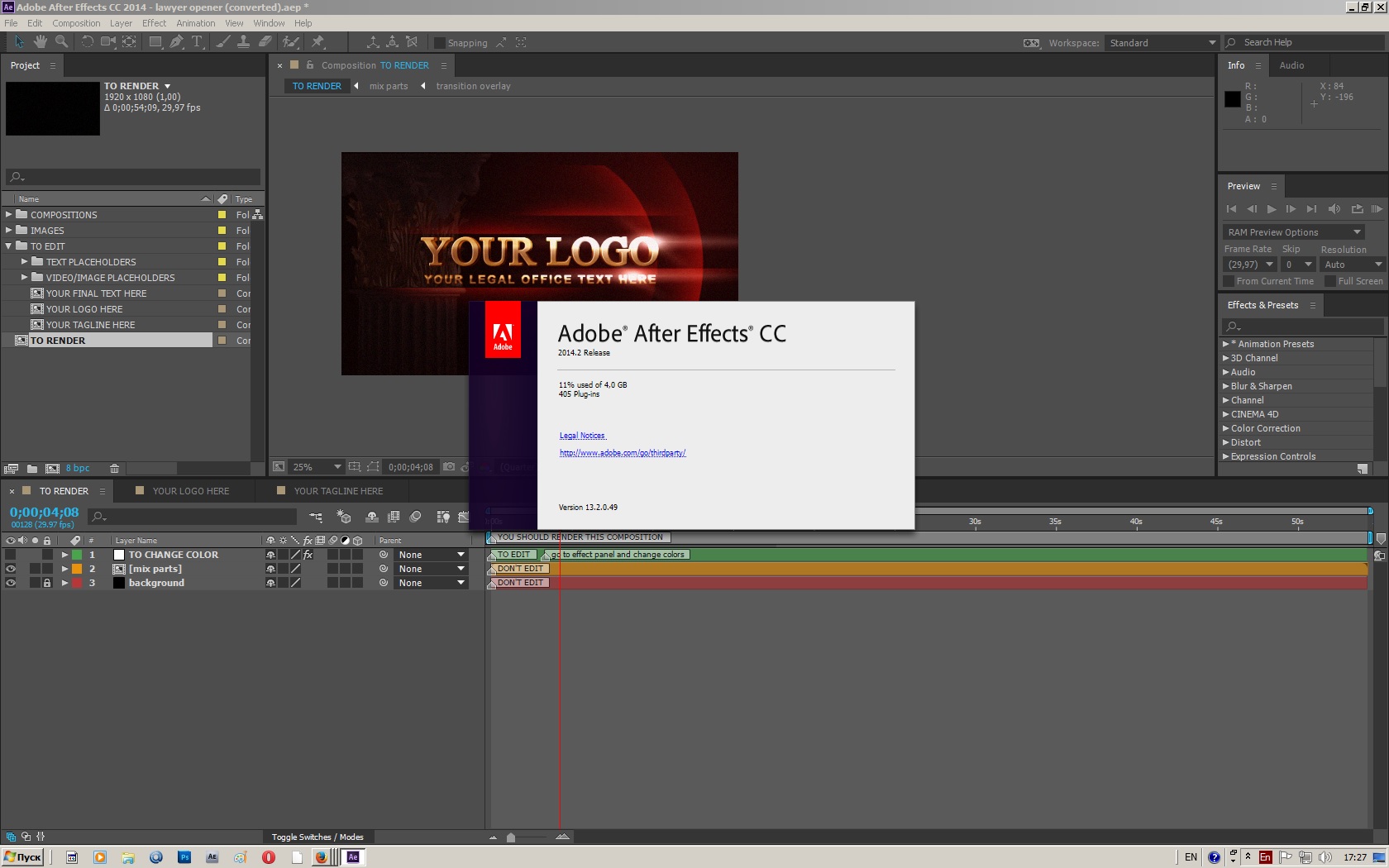Unlock the background layer
This screenshot has width=1389, height=868.
coord(47,583)
